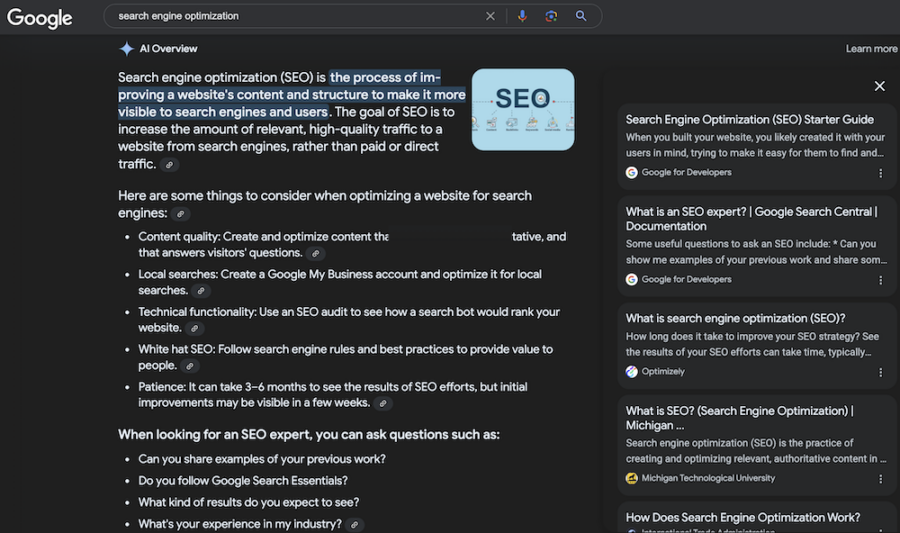900x533 pixels.
Task: Open three-dot menu for SEO expert documentation card
Action: (x=880, y=280)
